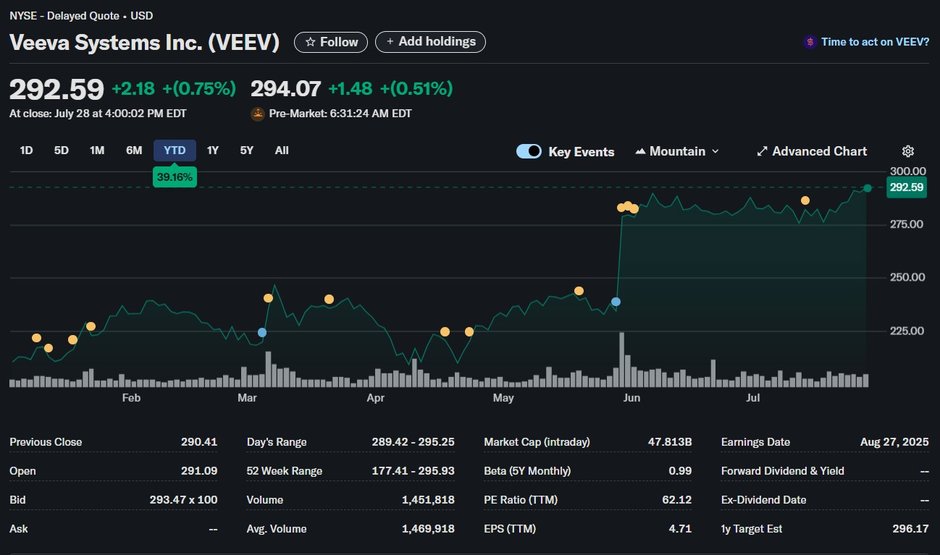The width and height of the screenshot is (940, 555).
Task: Click the Earnings Date value Aug 27, 2025
Action: pyautogui.click(x=894, y=442)
